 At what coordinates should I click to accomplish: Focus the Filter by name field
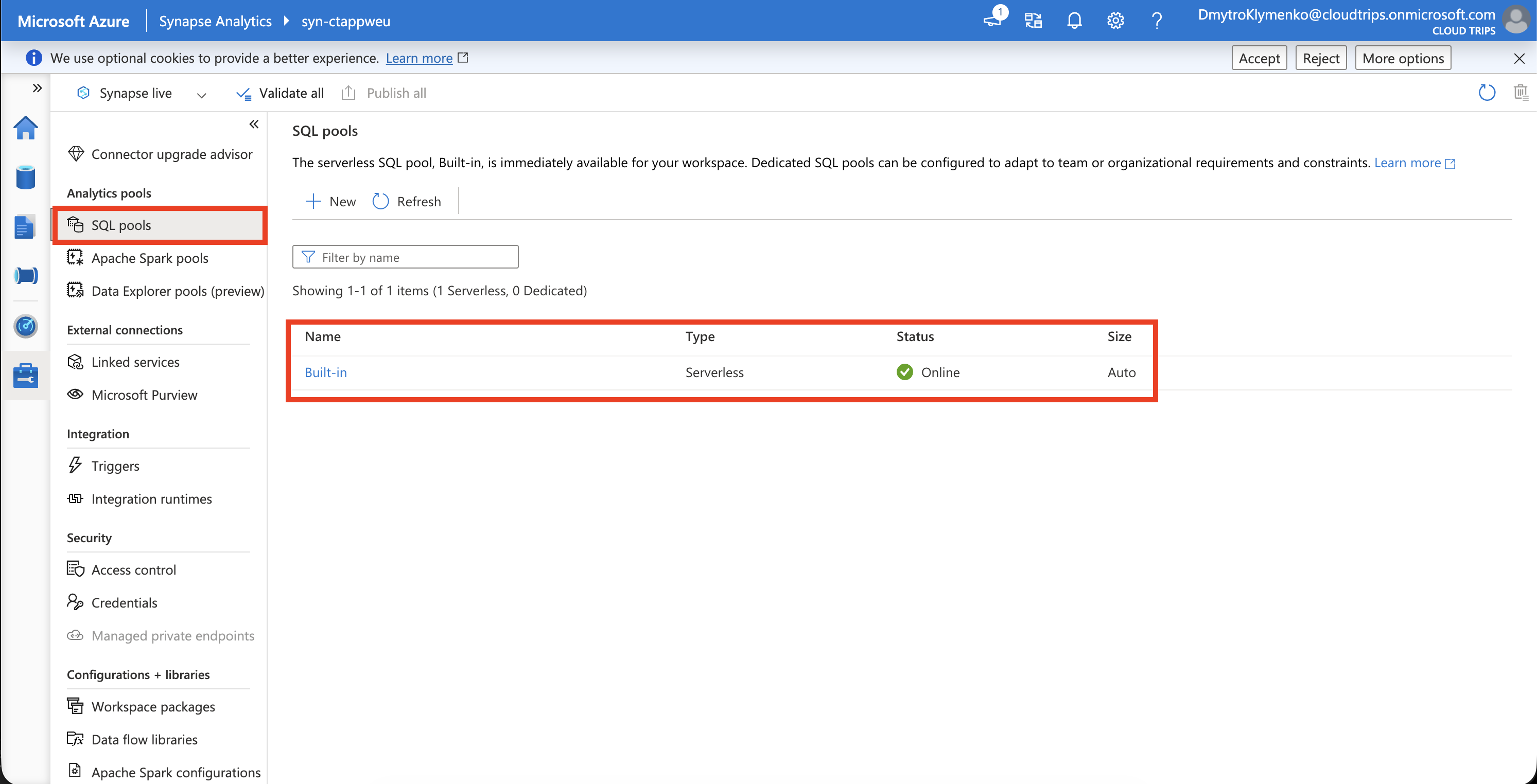click(405, 257)
